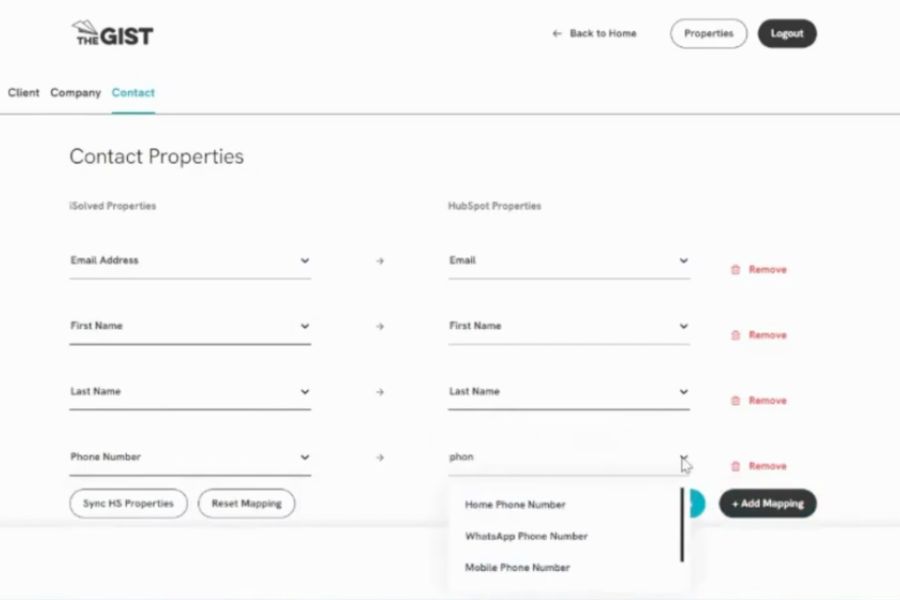
Task: Open the iSolved First Name dropdown
Action: (x=190, y=326)
